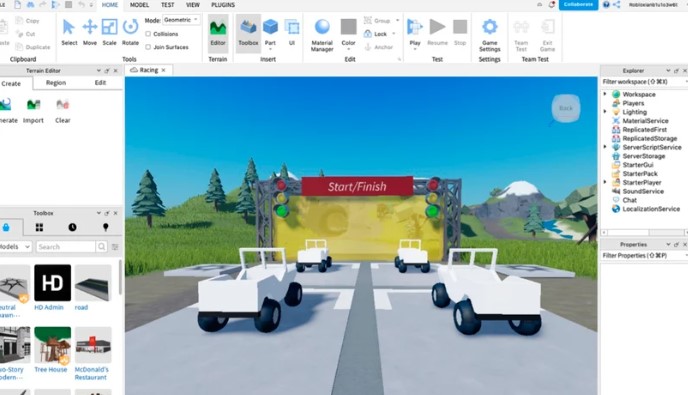Open the Material Manager
The image size is (688, 395).
coord(322,35)
